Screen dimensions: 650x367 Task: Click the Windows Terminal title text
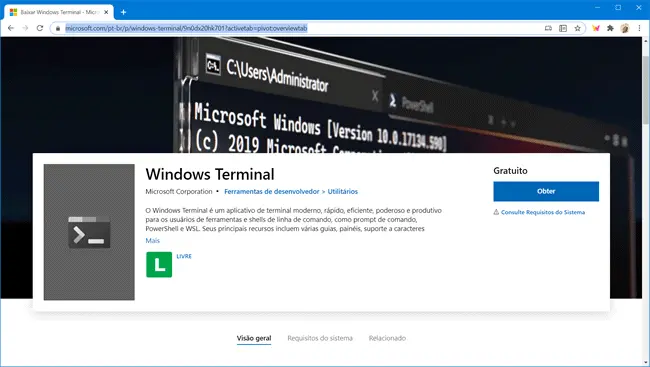pyautogui.click(x=210, y=174)
